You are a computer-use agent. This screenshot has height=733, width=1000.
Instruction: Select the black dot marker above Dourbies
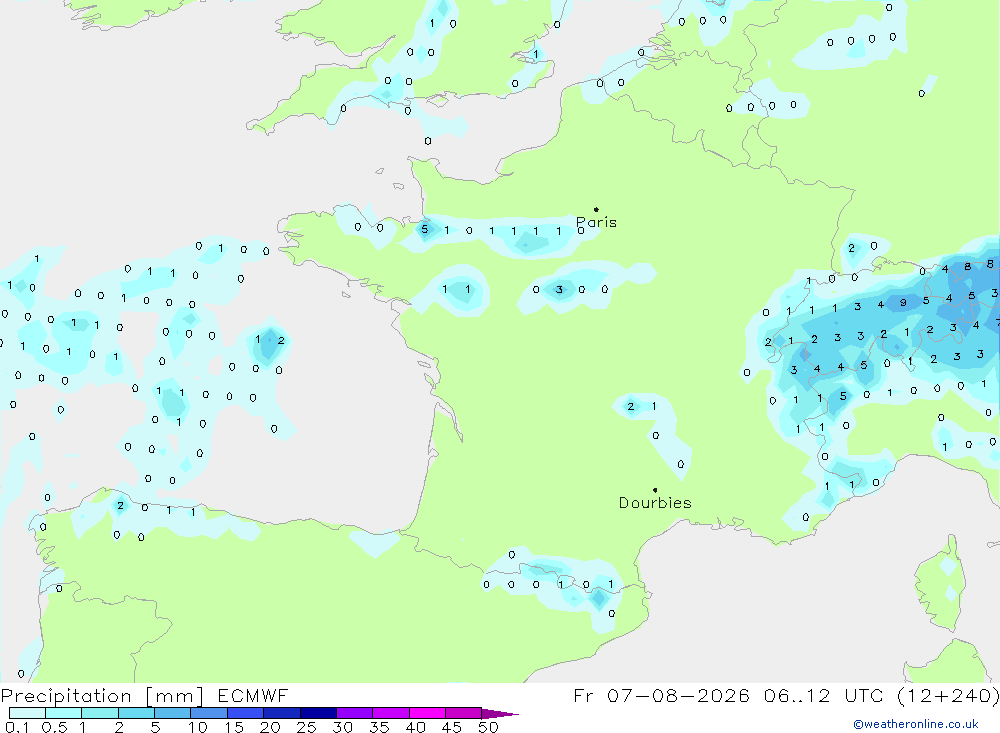click(x=655, y=490)
